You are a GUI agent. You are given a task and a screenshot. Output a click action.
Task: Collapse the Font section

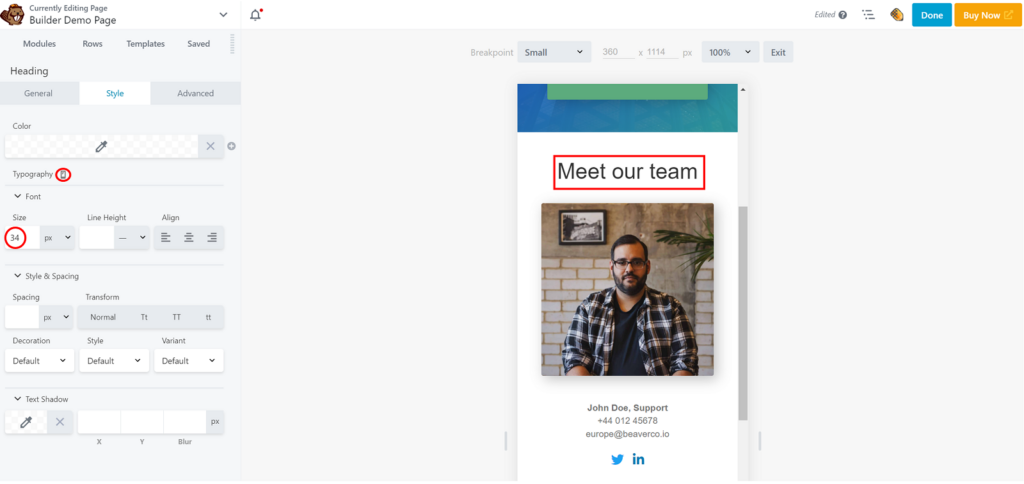pyautogui.click(x=27, y=196)
